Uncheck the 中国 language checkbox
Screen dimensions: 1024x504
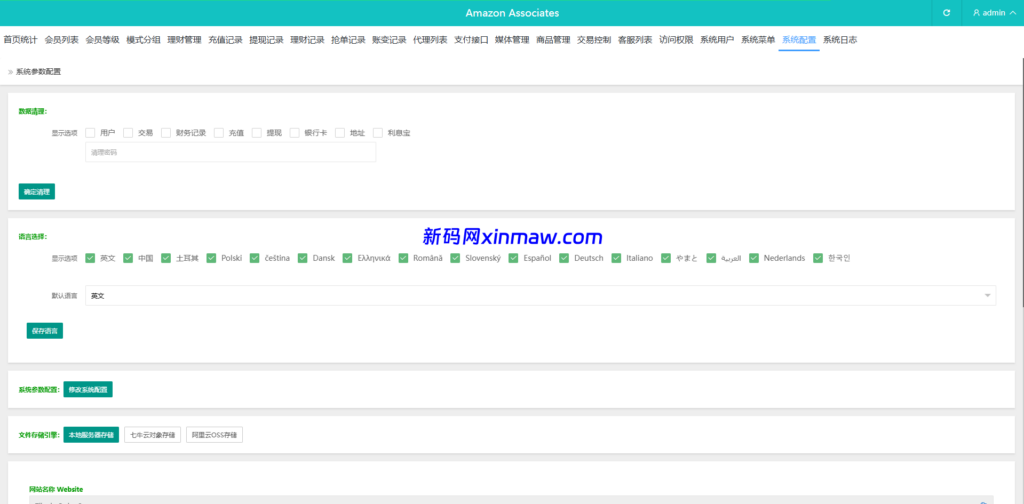tap(128, 258)
